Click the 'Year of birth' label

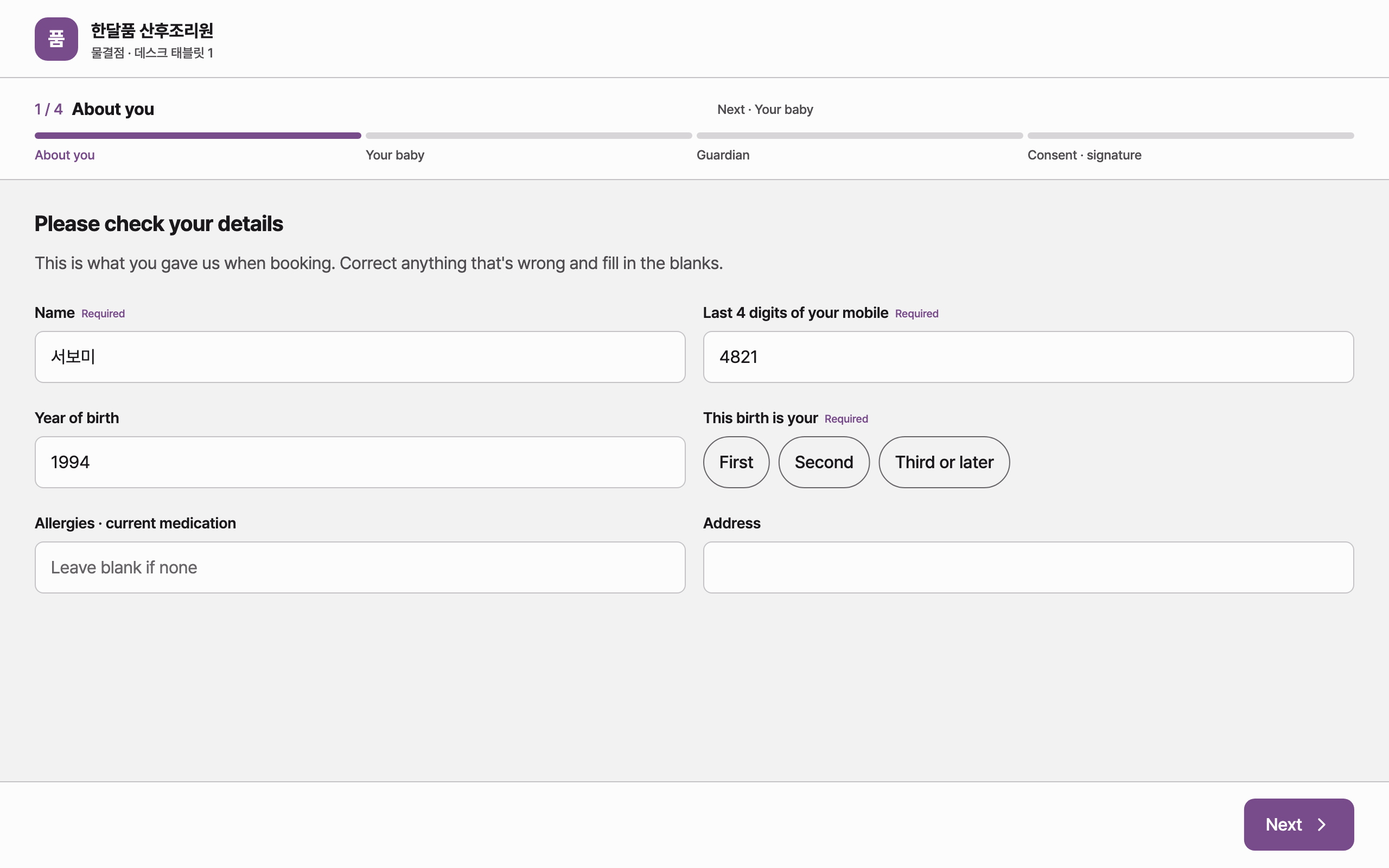pyautogui.click(x=77, y=418)
